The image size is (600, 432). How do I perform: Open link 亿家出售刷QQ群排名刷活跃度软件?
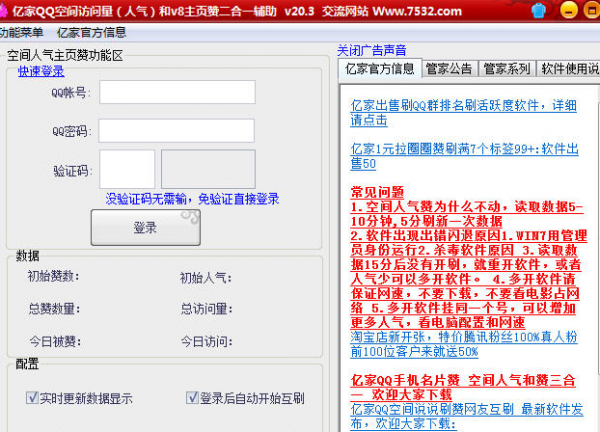point(463,112)
